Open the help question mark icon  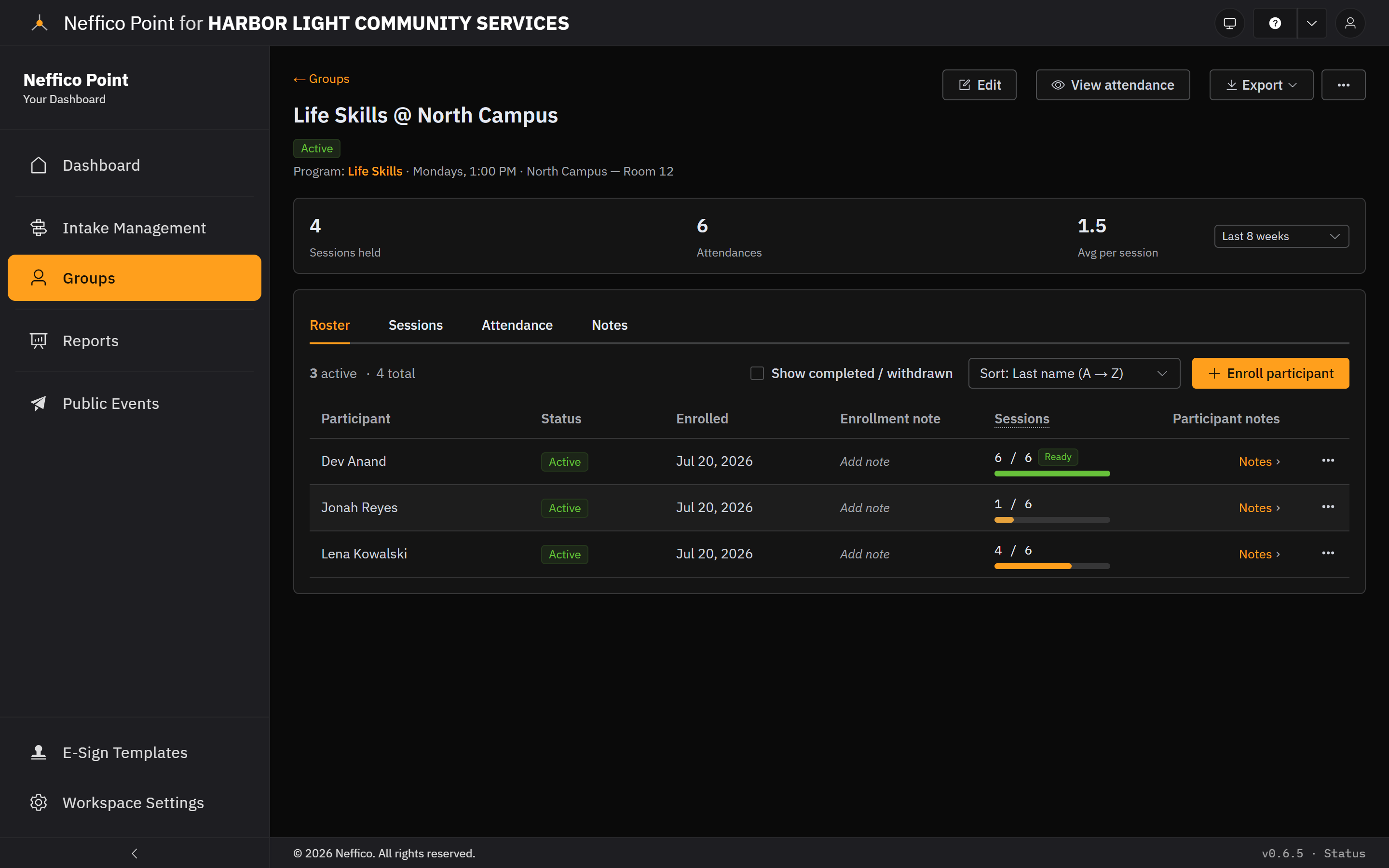point(1275,23)
